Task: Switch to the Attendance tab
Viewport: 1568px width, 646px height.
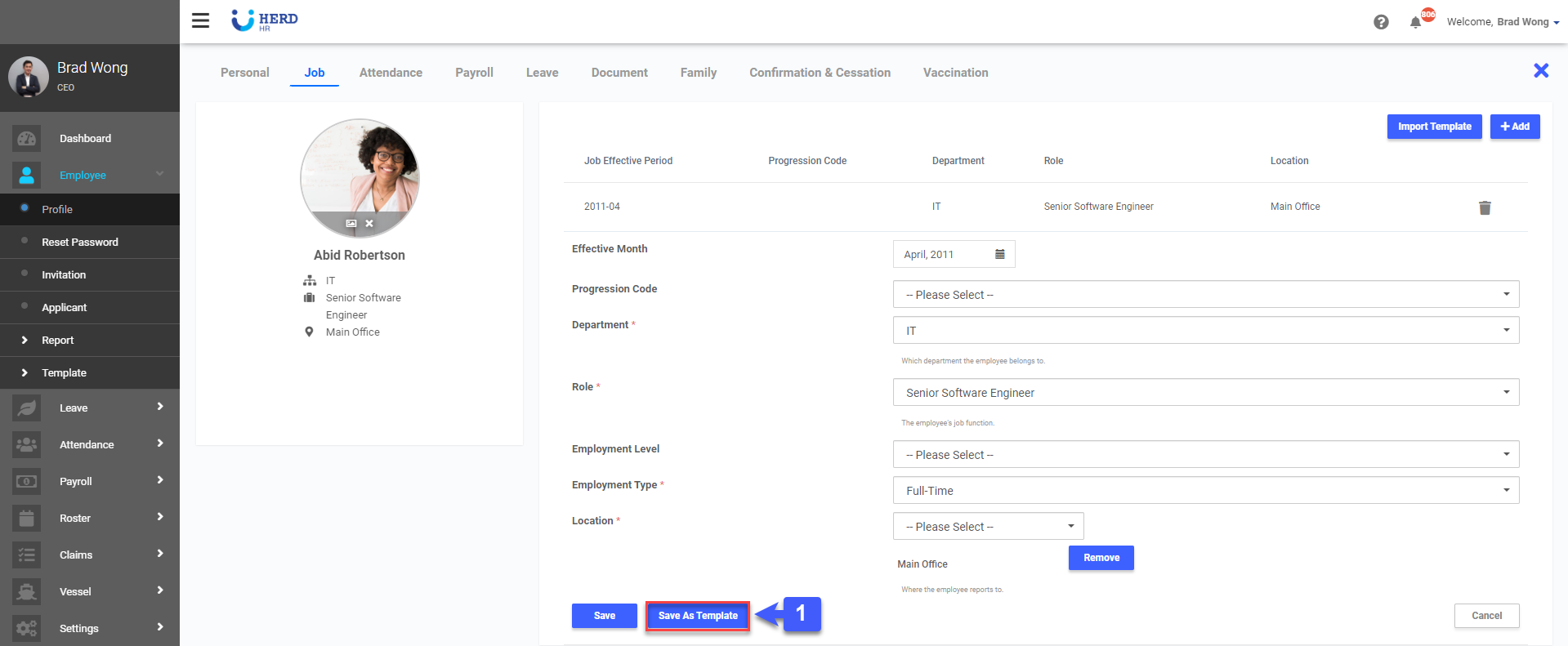Action: point(391,73)
